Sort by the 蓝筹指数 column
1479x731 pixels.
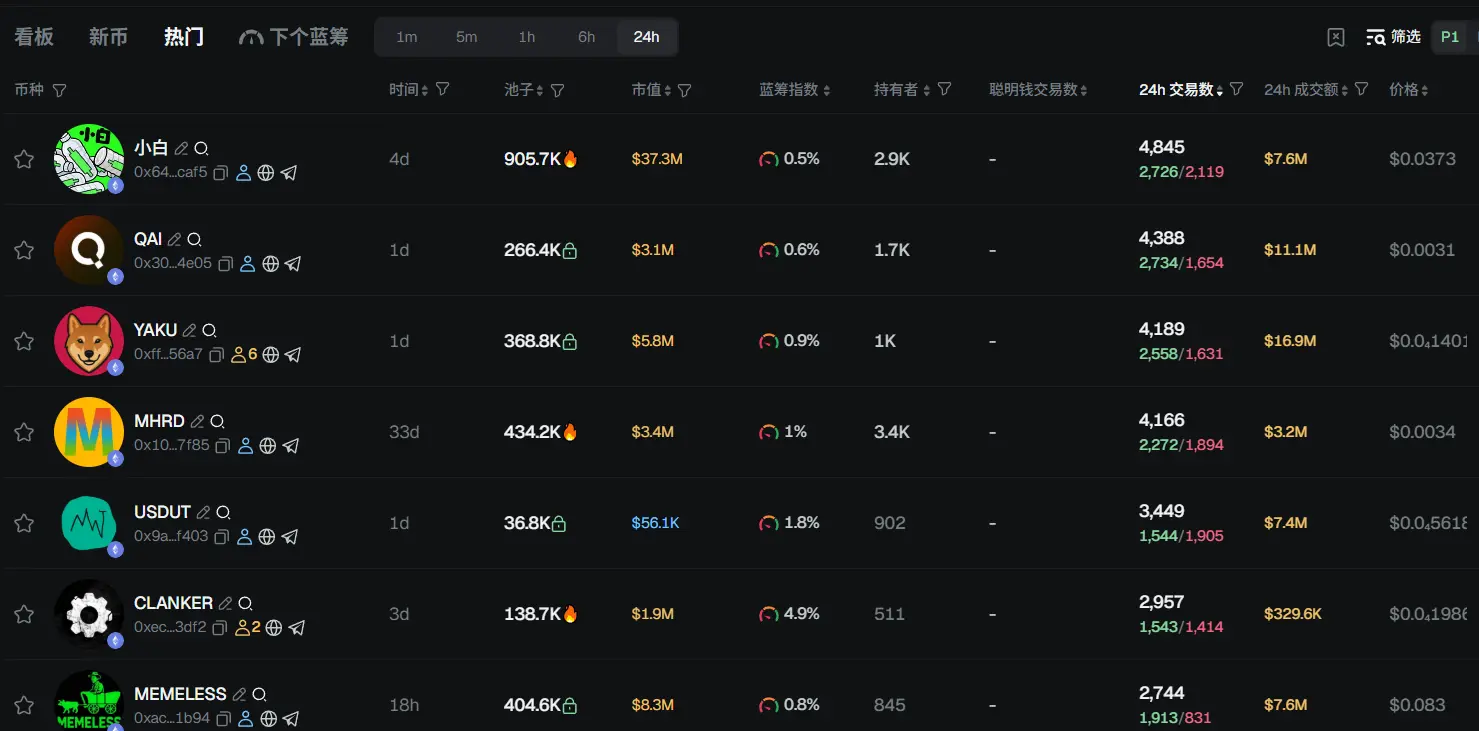click(x=795, y=90)
